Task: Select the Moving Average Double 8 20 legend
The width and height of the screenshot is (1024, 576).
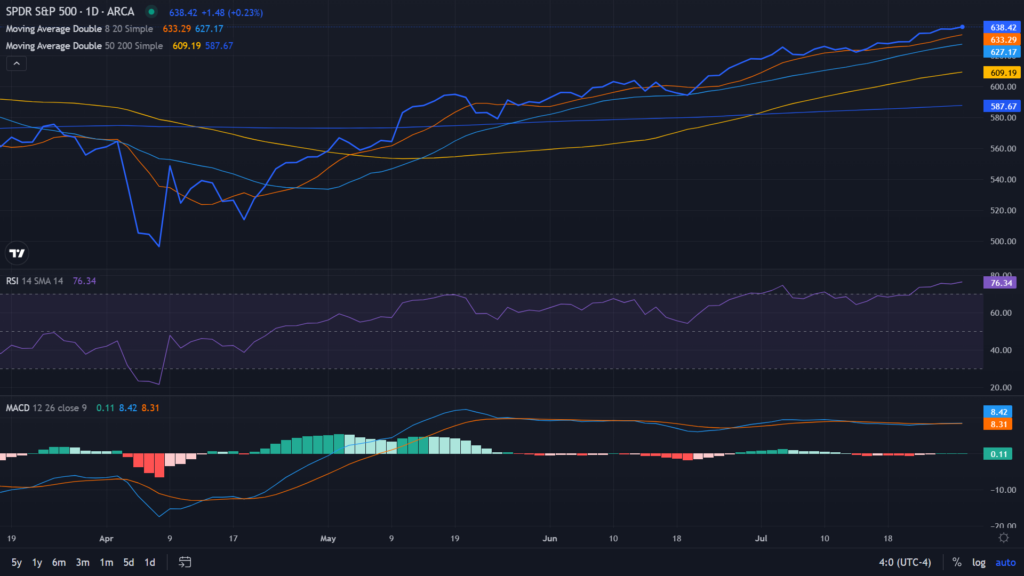Action: tap(79, 29)
